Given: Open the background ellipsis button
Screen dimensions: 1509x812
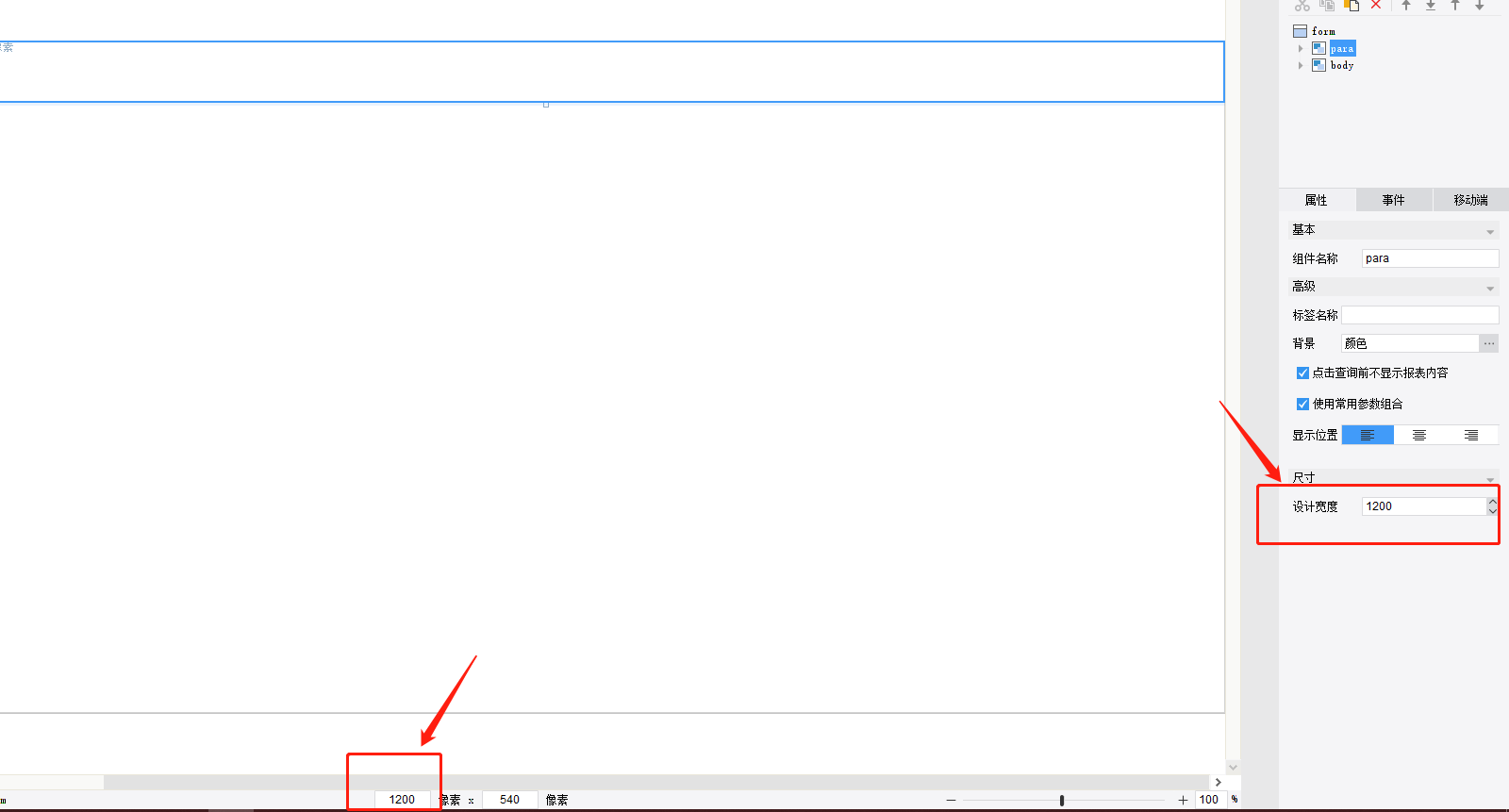Looking at the screenshot, I should [x=1489, y=343].
